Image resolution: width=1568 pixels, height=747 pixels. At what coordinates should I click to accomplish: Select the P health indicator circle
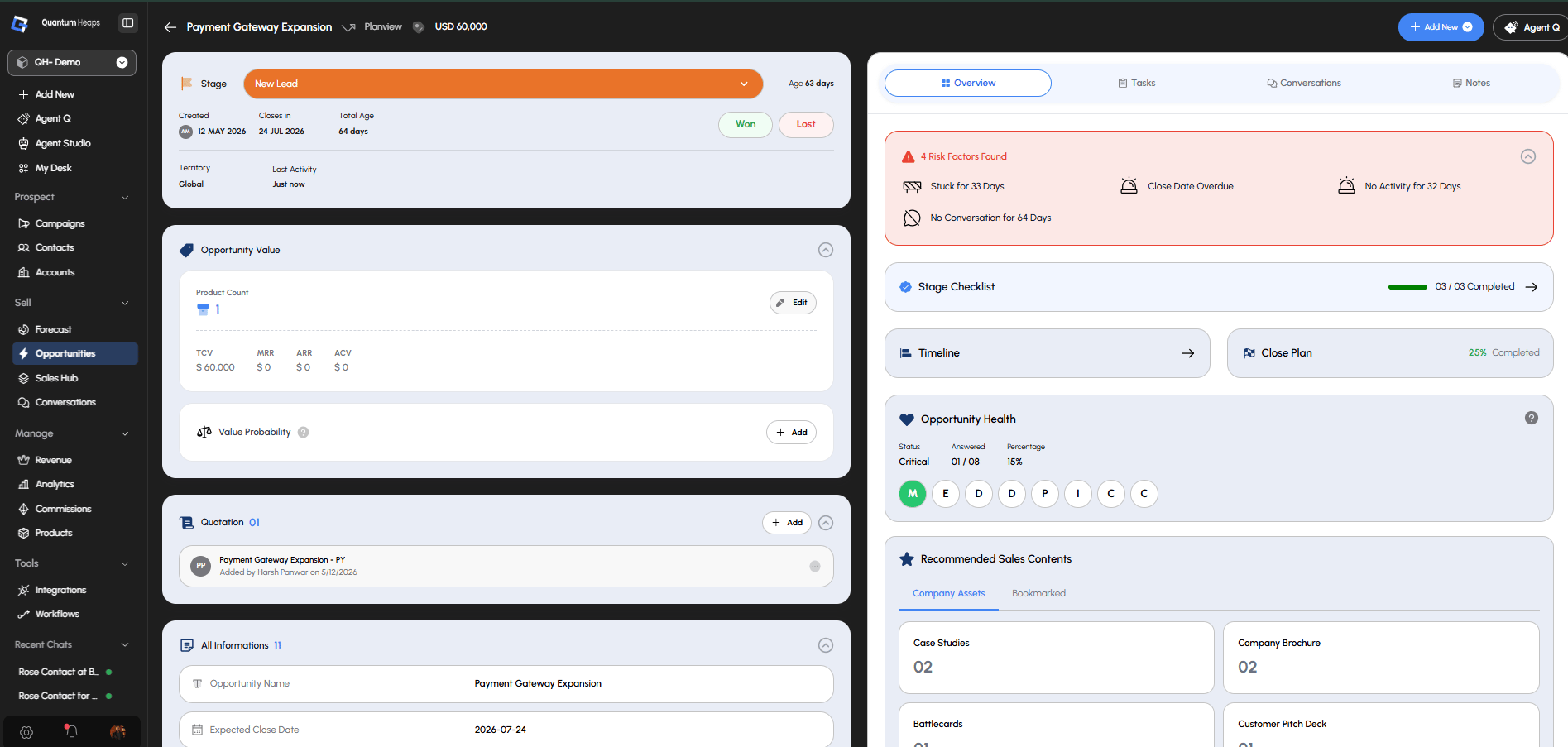[1045, 494]
